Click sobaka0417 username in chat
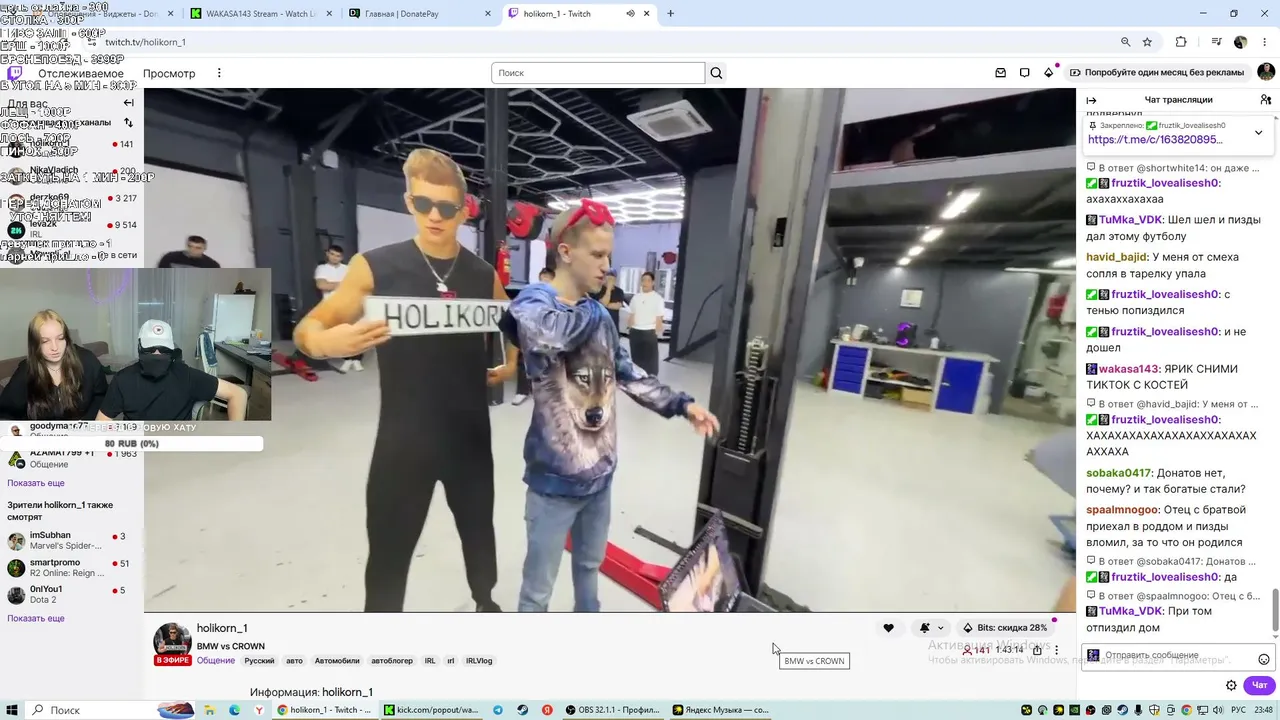 (1119, 474)
